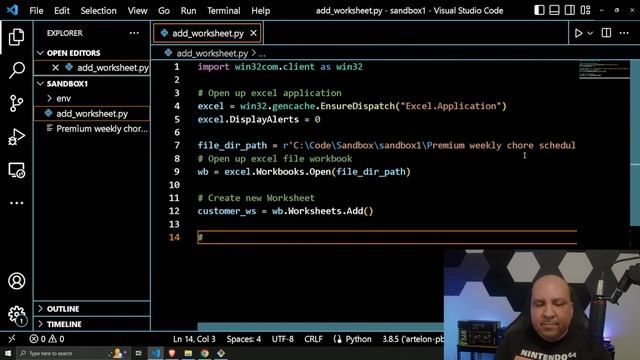Image resolution: width=640 pixels, height=360 pixels.
Task: Toggle the bottom panel
Action: [x=554, y=10]
